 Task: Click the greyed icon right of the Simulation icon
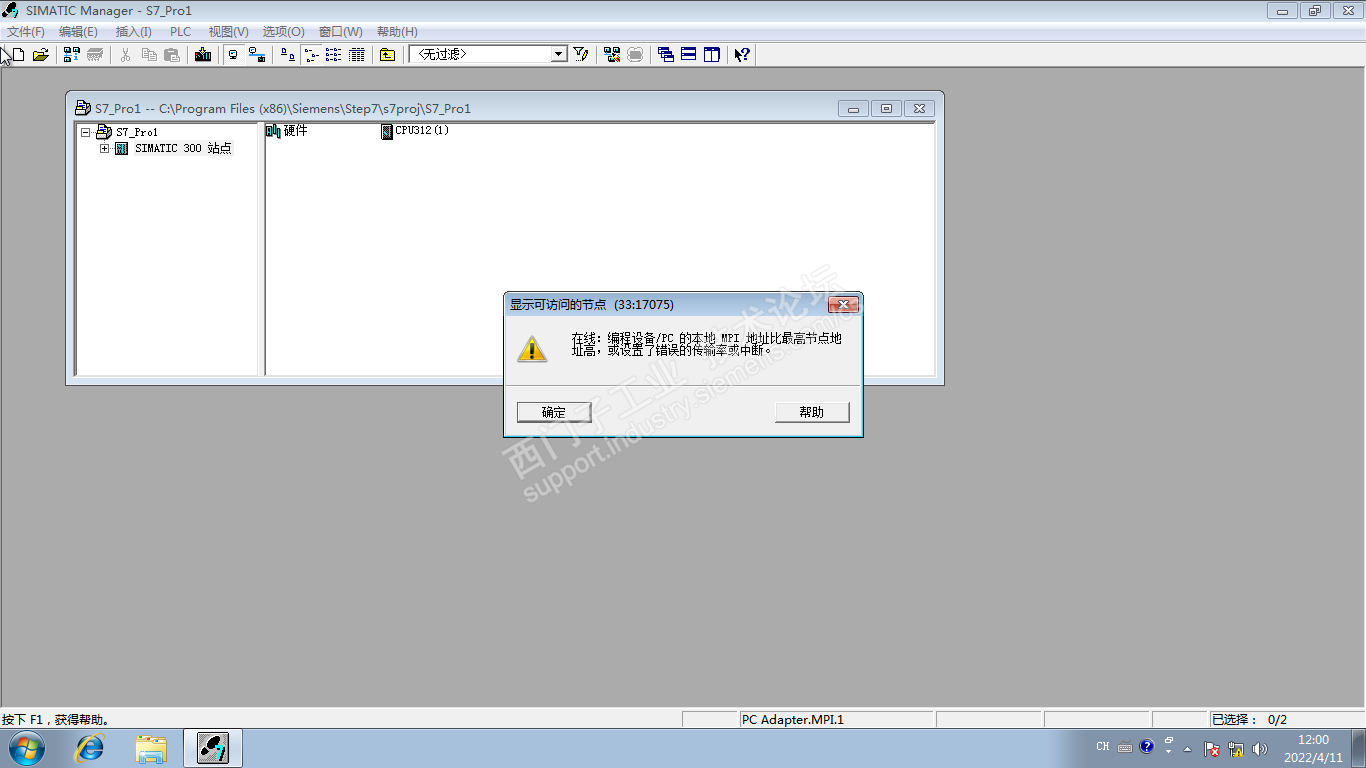click(x=635, y=54)
